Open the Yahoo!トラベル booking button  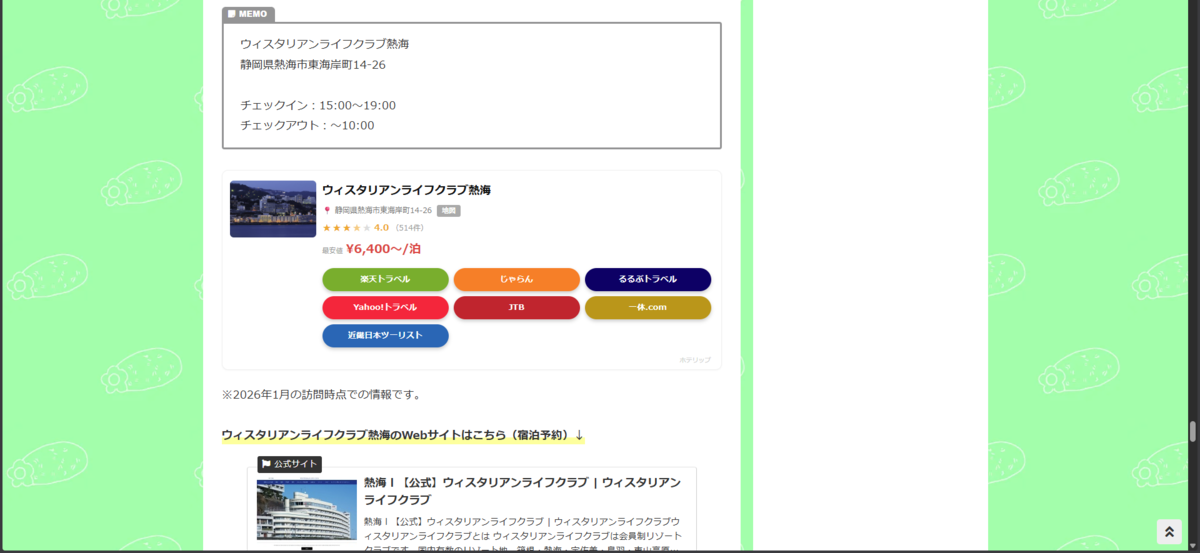[x=385, y=307]
